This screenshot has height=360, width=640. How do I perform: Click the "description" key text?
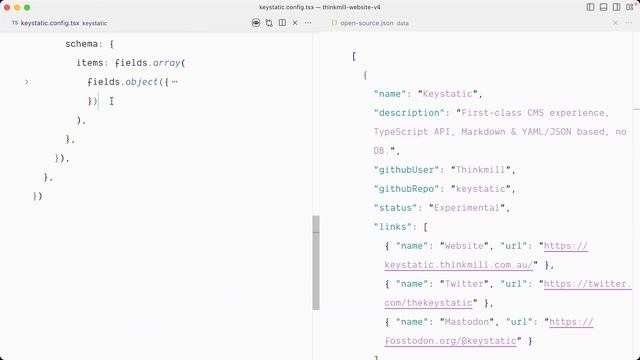[409, 113]
